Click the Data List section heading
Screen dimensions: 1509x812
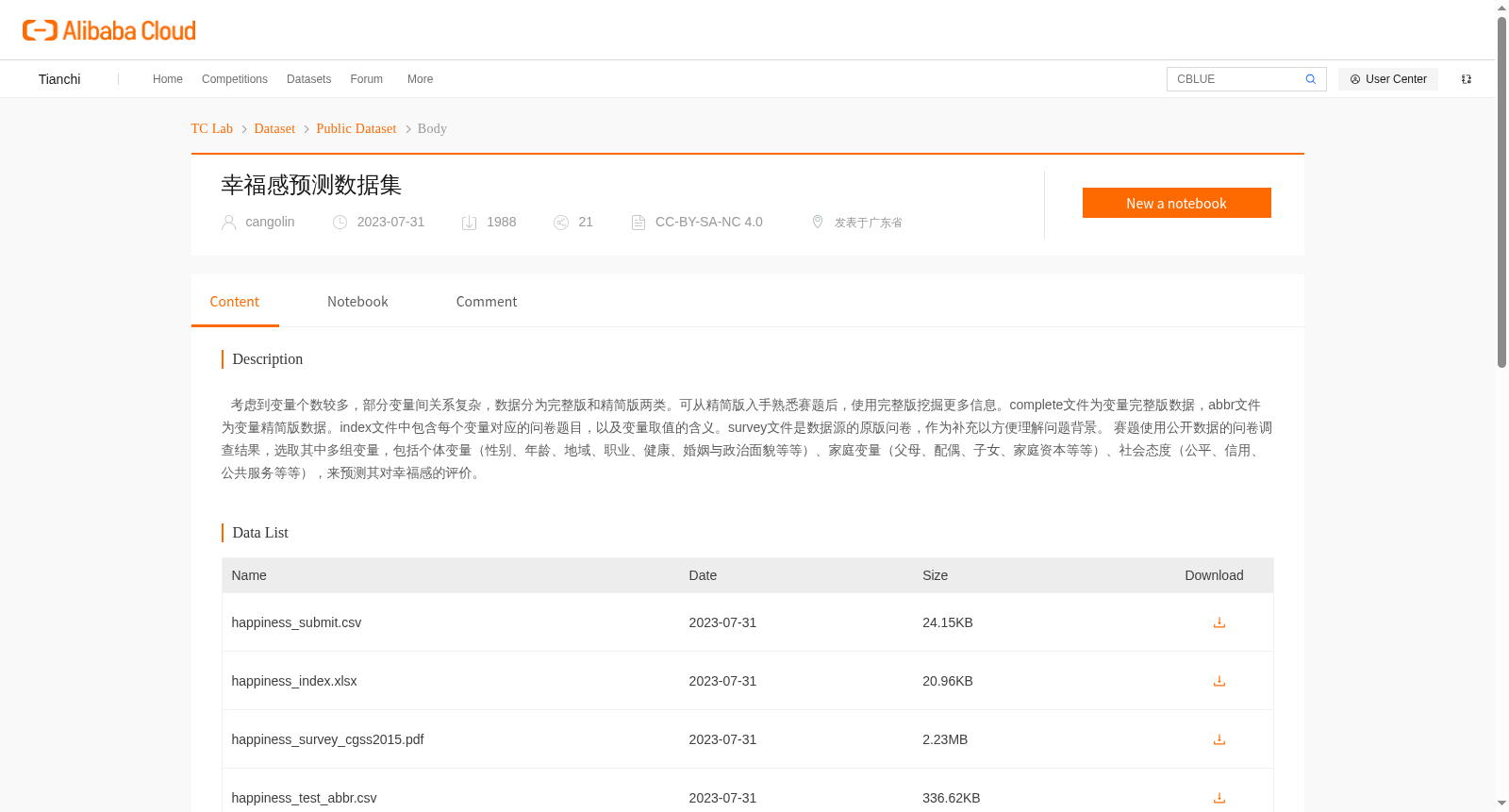tap(260, 533)
